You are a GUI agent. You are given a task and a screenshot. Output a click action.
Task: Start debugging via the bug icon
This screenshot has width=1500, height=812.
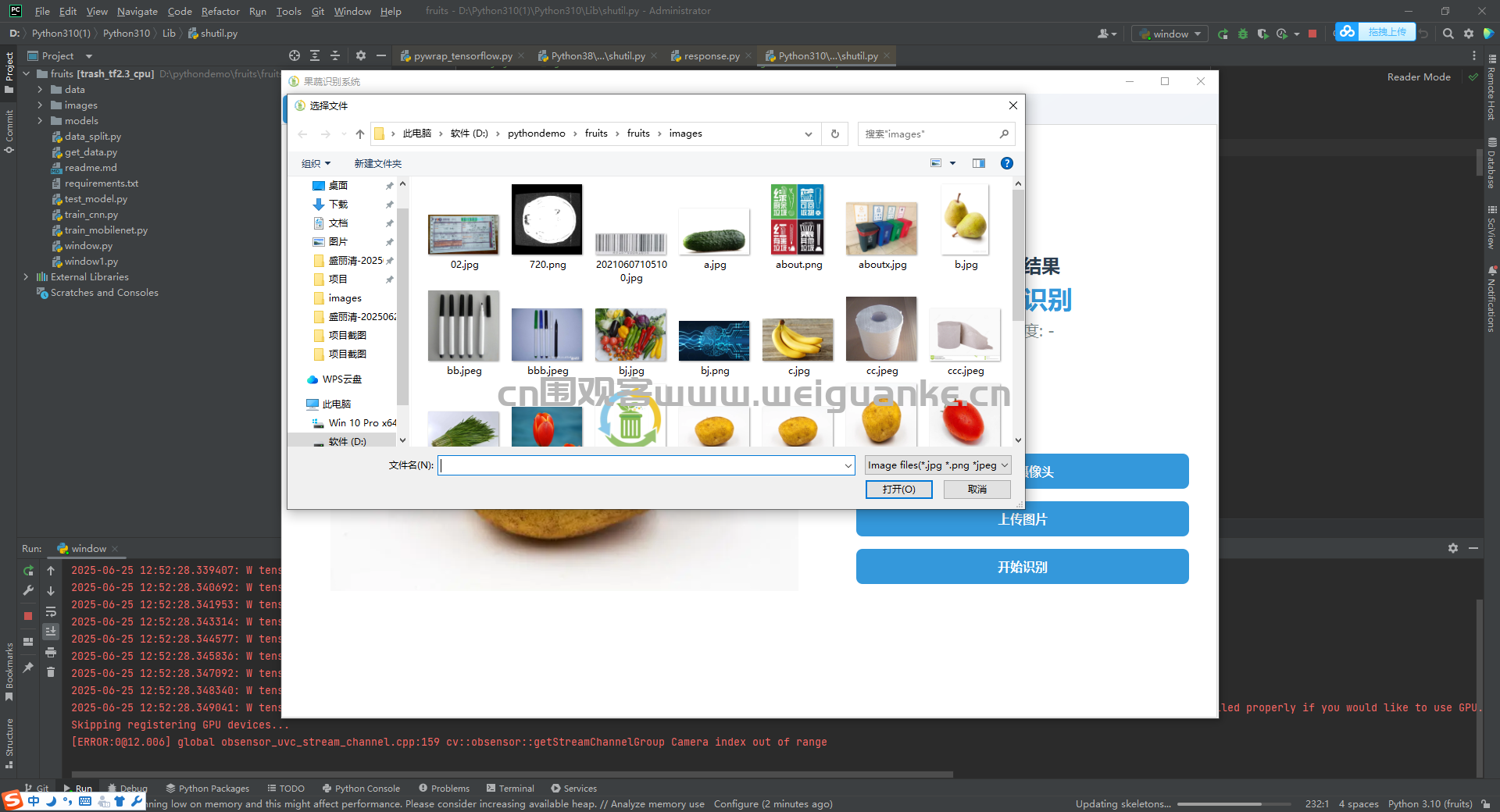(1243, 34)
